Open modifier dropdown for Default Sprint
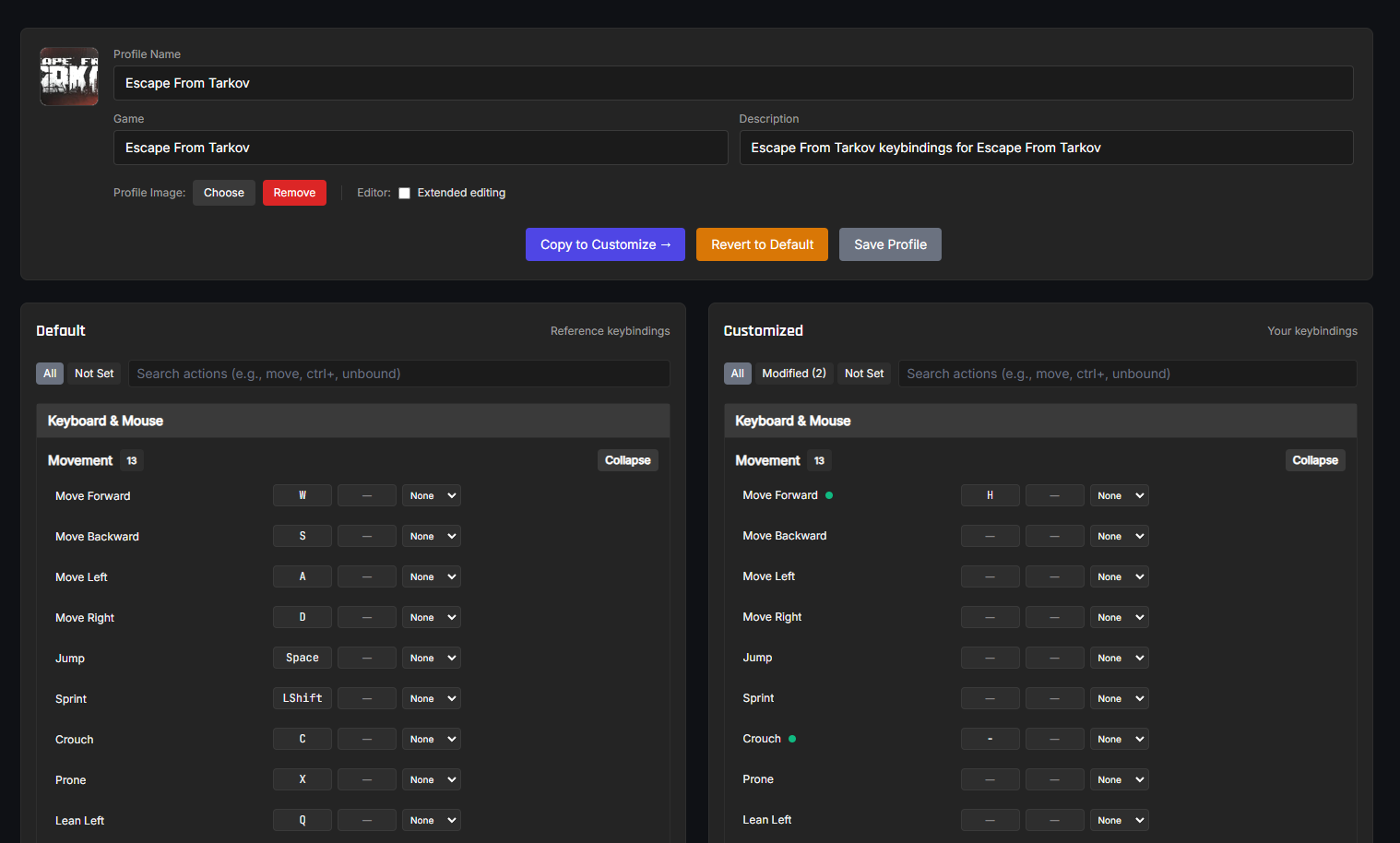The image size is (1400, 843). (x=432, y=698)
